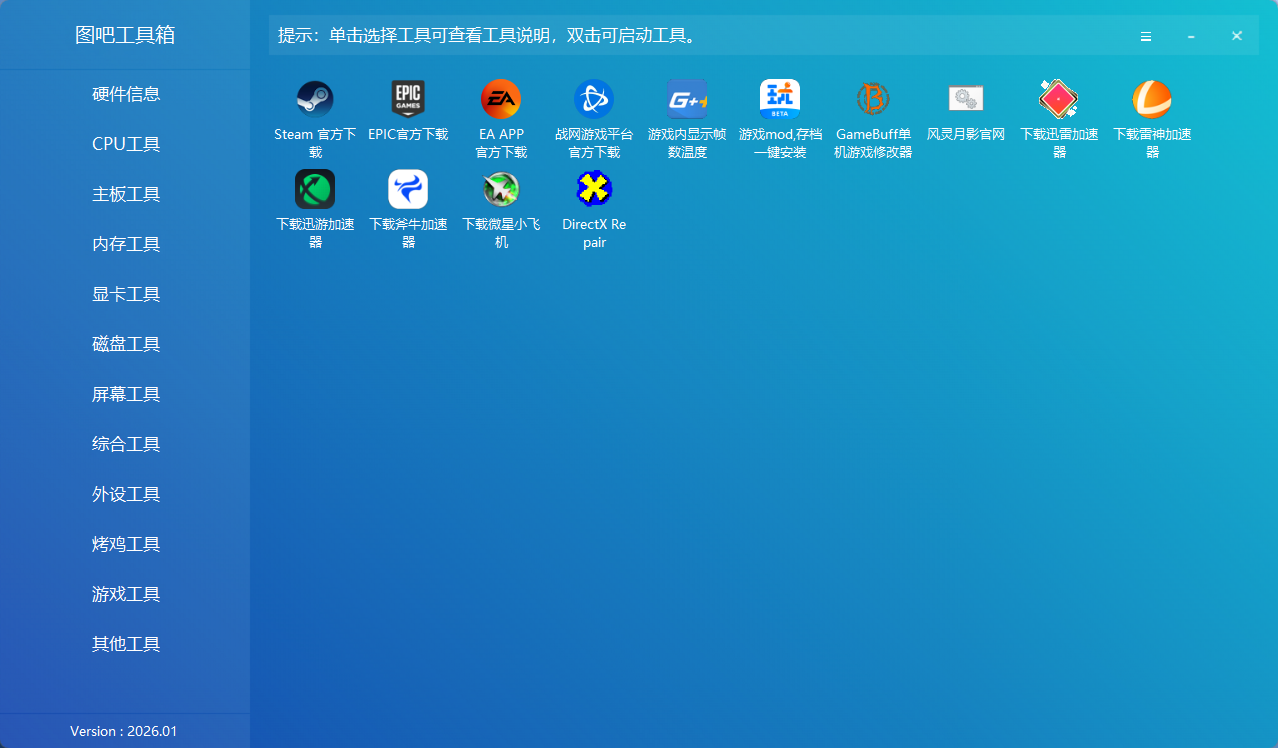The width and height of the screenshot is (1278, 748).
Task: Click the 战网游戏平台 Battle.net icon
Action: pyautogui.click(x=594, y=100)
